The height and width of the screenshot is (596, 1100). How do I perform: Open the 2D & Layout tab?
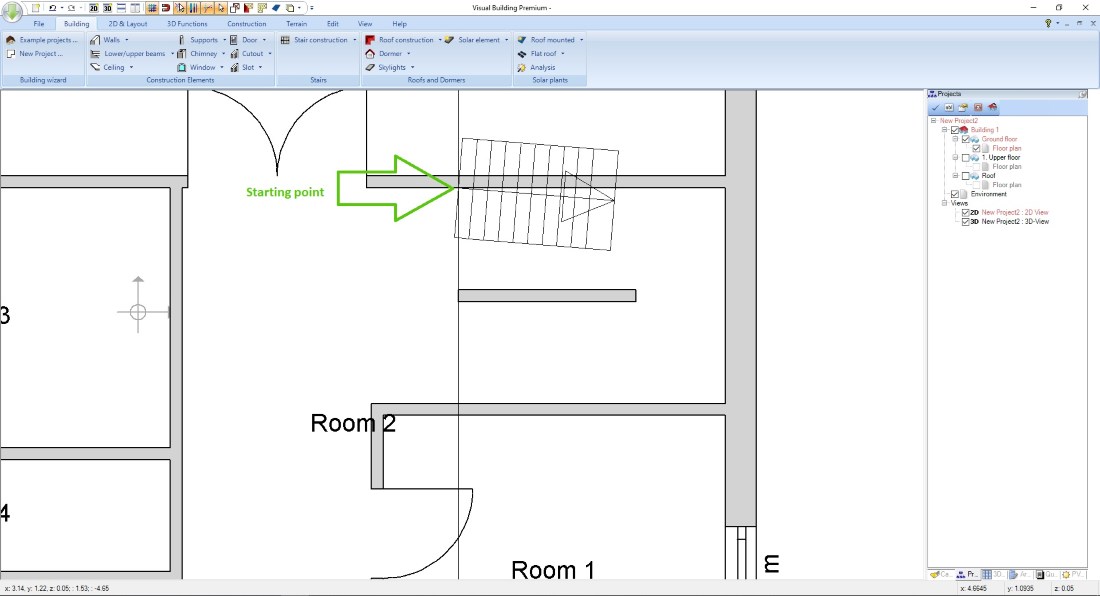click(x=128, y=23)
